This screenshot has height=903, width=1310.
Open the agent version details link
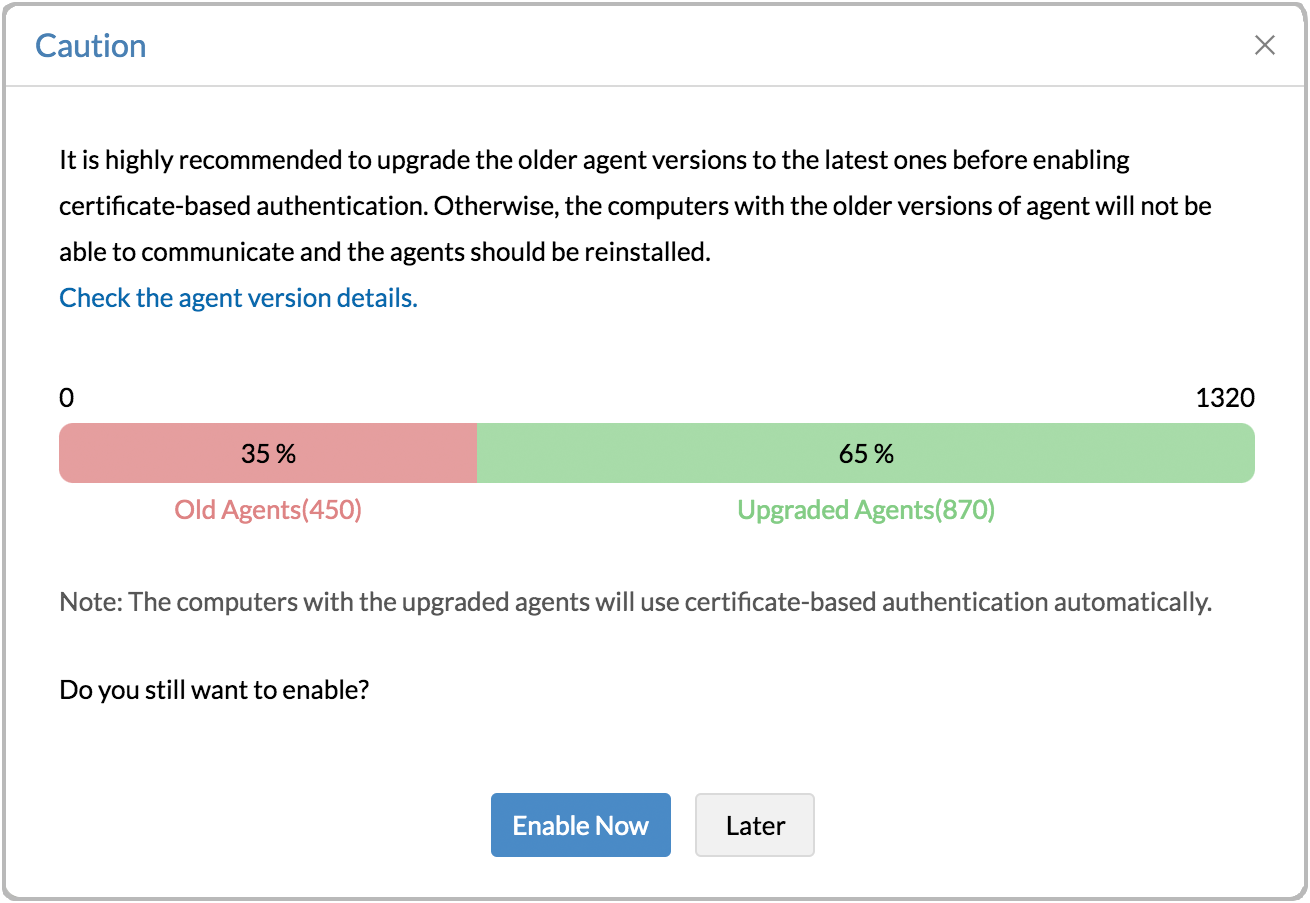[x=237, y=297]
